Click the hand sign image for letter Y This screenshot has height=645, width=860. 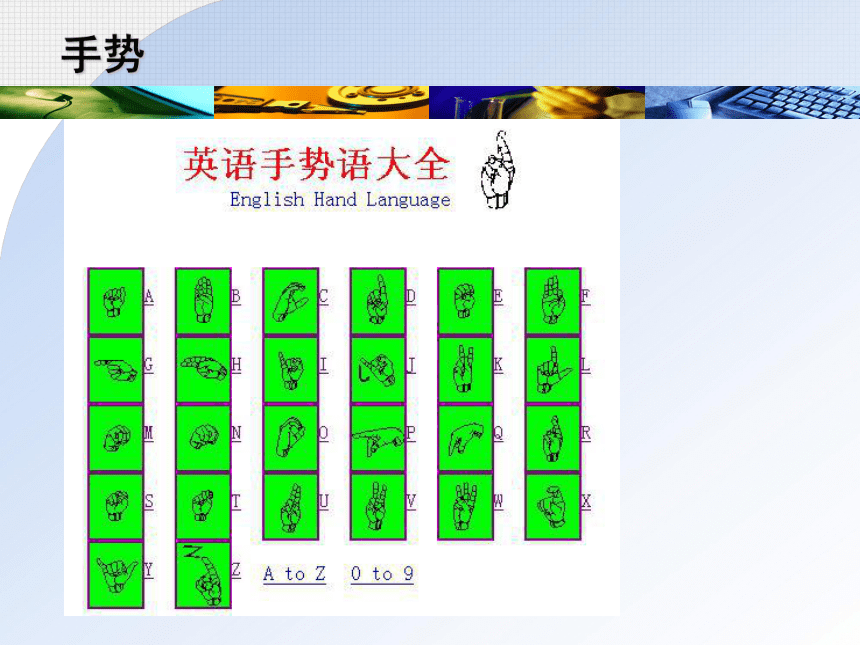(116, 575)
